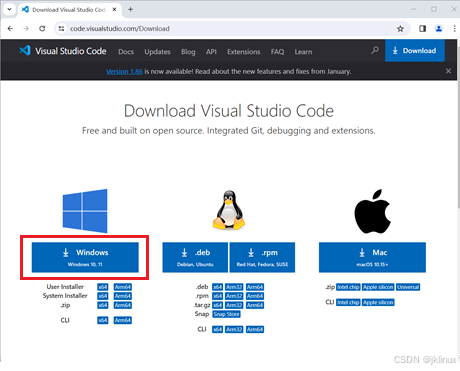Select Linux .tar.gz Arm32 badge
The height and width of the screenshot is (371, 460).
coord(234,305)
